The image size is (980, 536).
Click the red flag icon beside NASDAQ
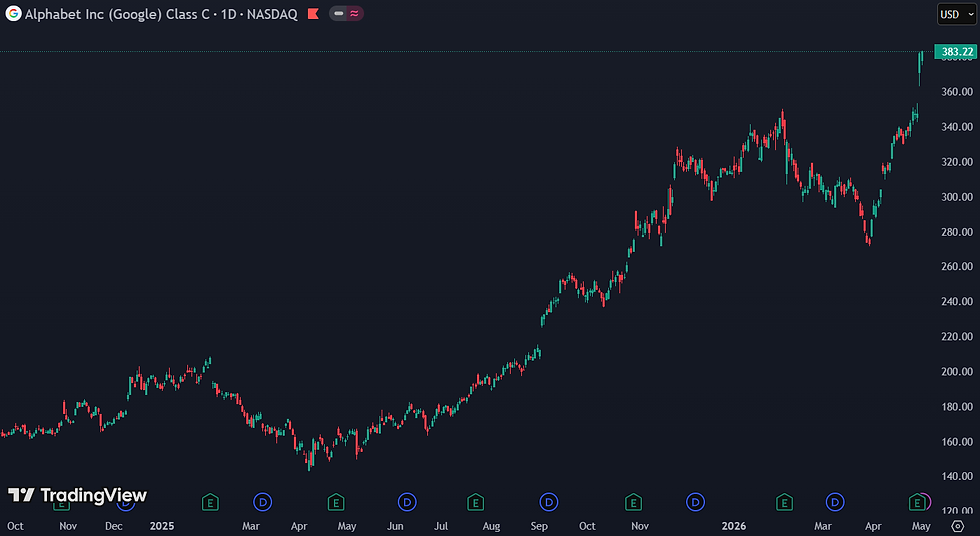pyautogui.click(x=313, y=14)
